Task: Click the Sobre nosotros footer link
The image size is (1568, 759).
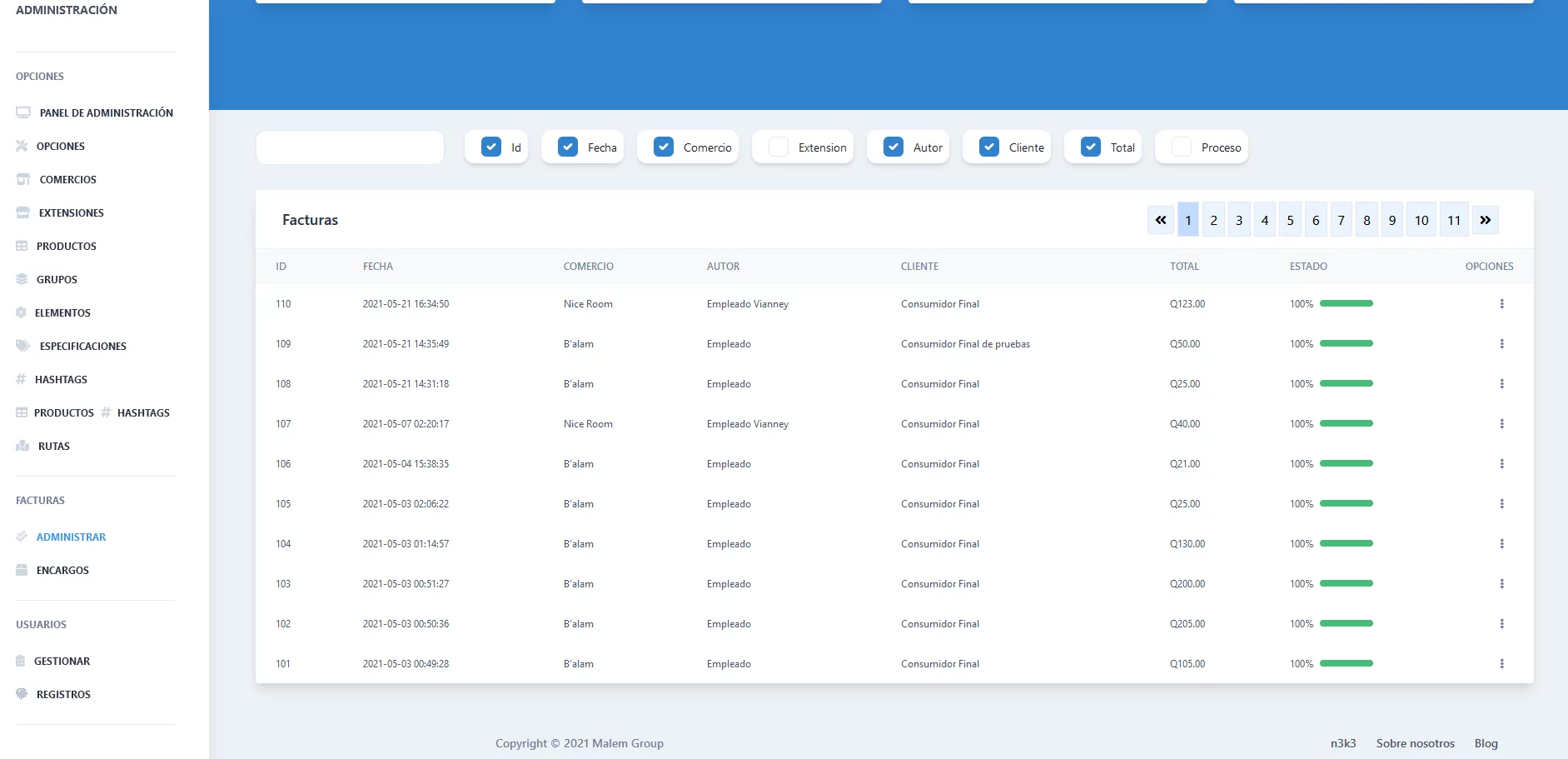Action: (x=1416, y=743)
